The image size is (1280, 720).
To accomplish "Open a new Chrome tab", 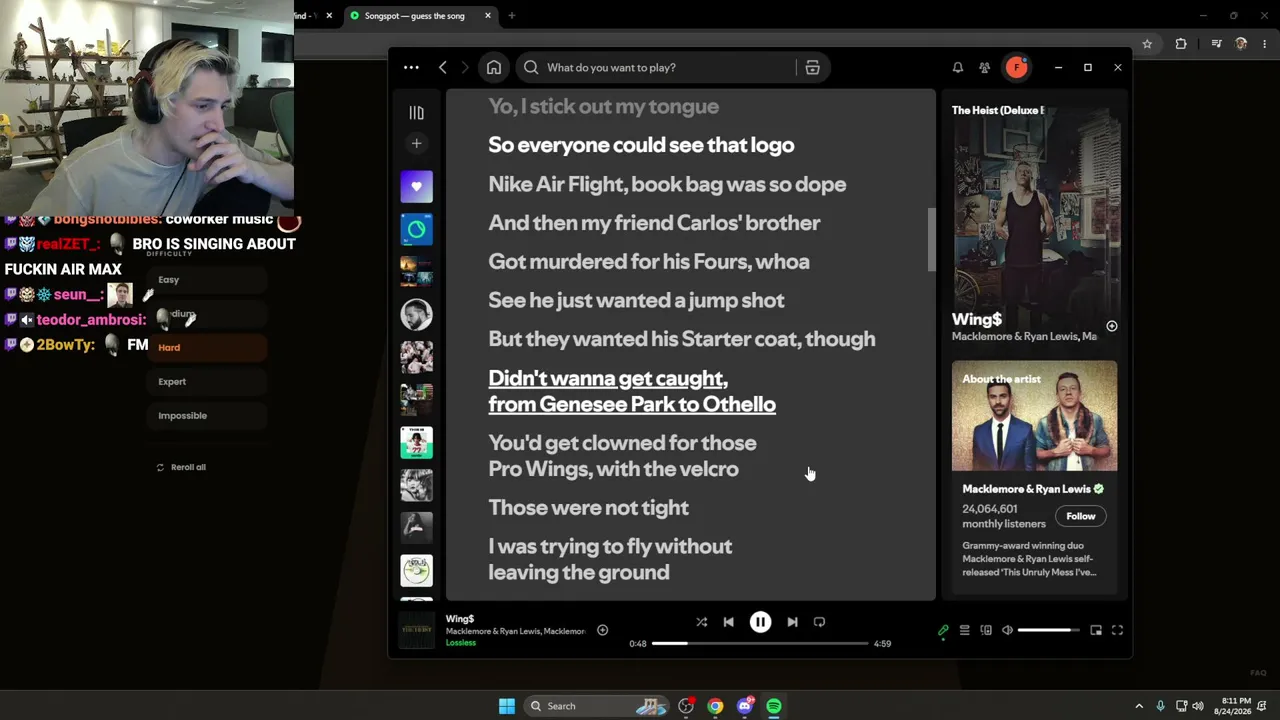I will [512, 16].
